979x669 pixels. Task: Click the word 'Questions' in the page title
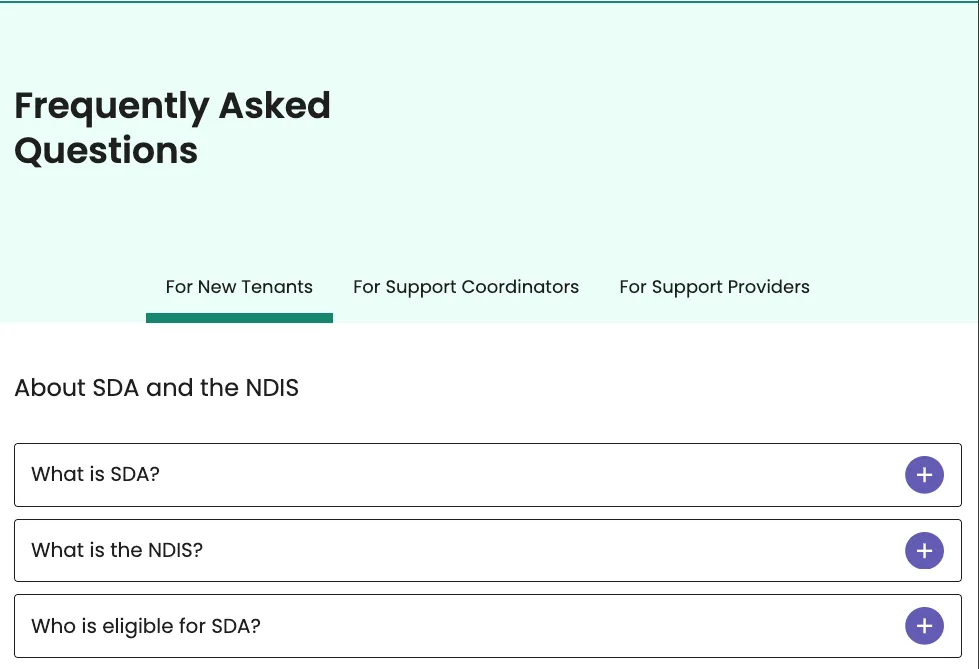106,151
